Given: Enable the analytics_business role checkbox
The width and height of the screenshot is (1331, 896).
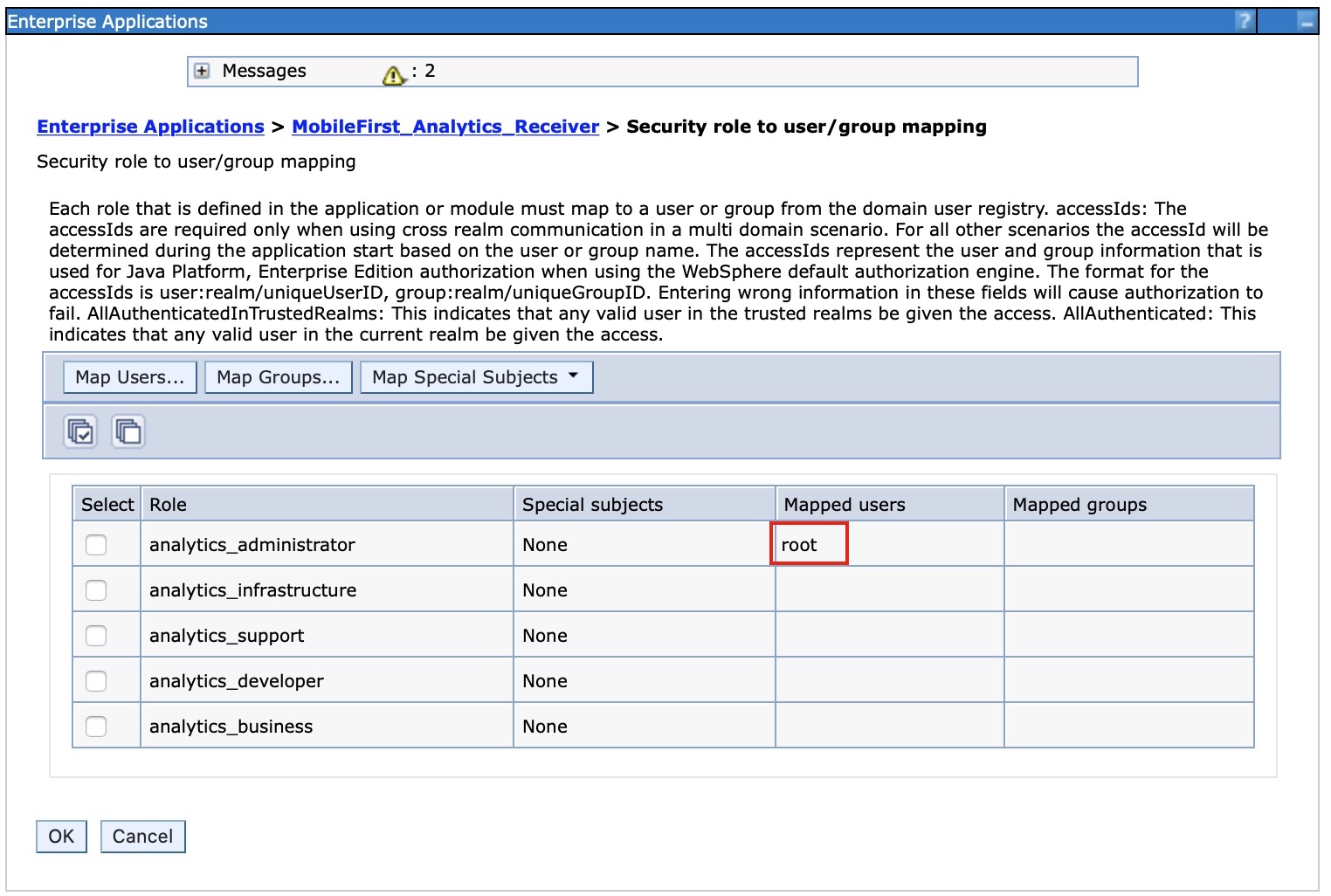Looking at the screenshot, I should (x=96, y=727).
